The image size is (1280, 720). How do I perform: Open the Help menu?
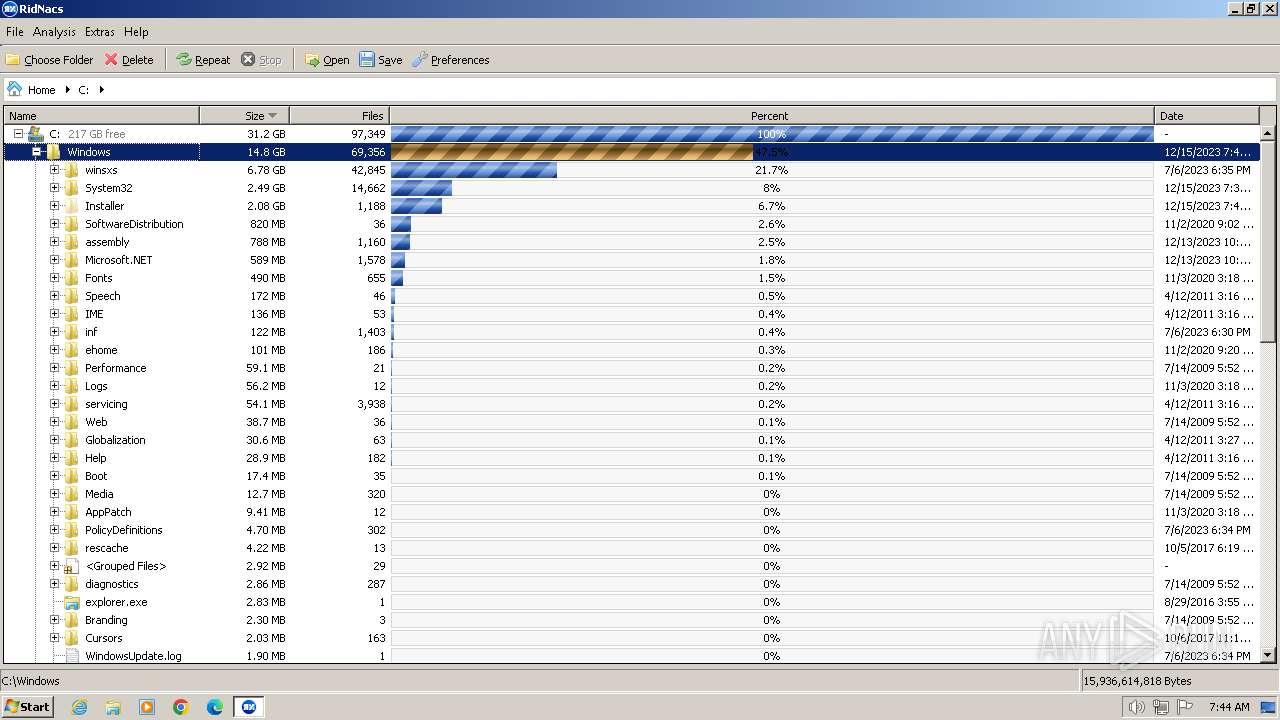pyautogui.click(x=136, y=32)
